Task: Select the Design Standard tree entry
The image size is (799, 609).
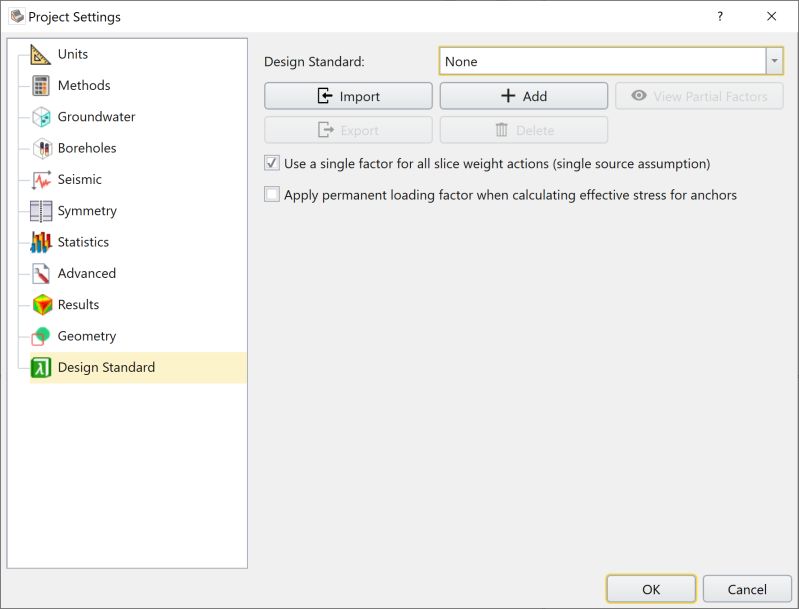Action: 138,367
